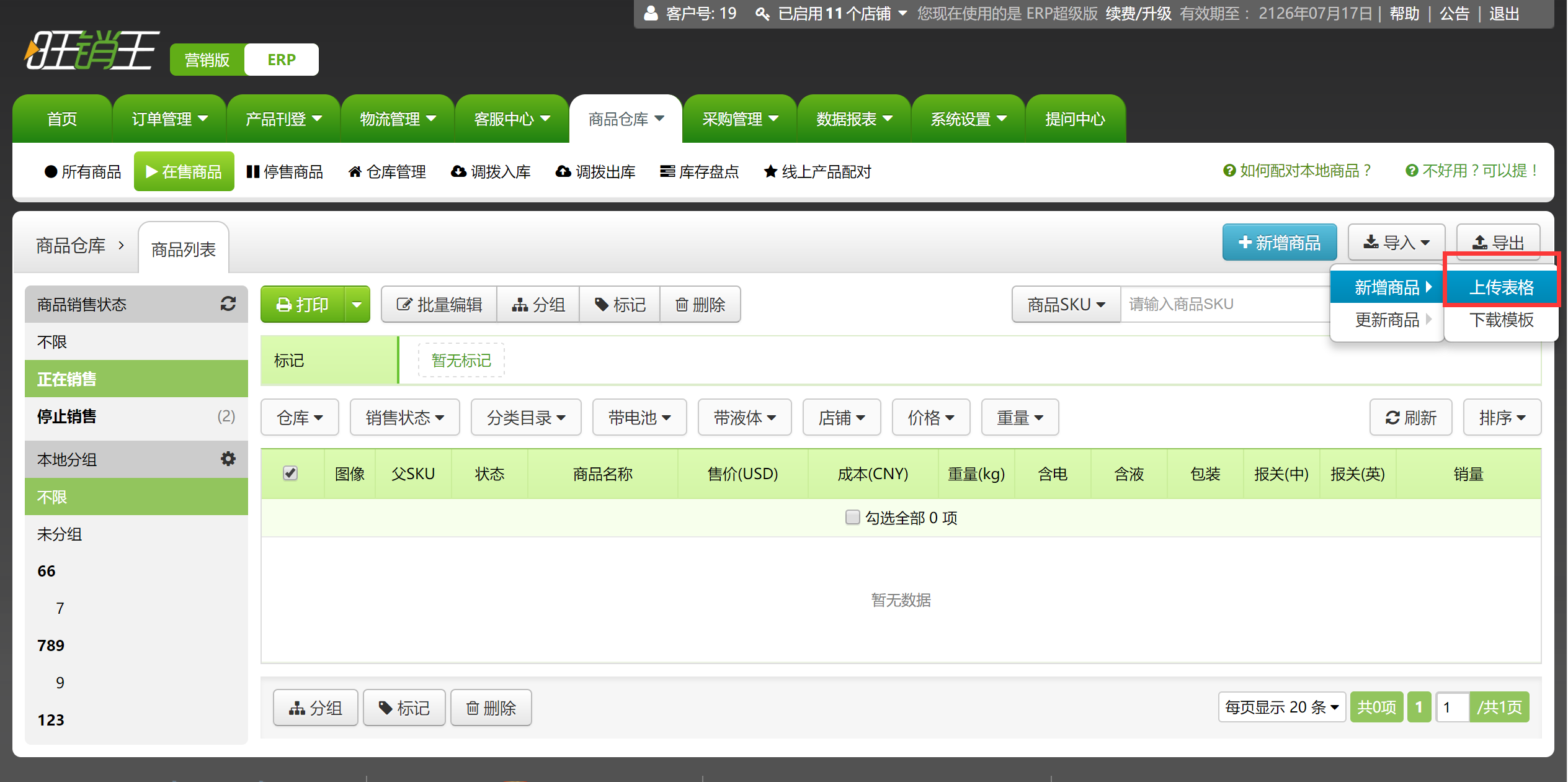Click the 批量编辑 toolbar button

pyautogui.click(x=439, y=304)
